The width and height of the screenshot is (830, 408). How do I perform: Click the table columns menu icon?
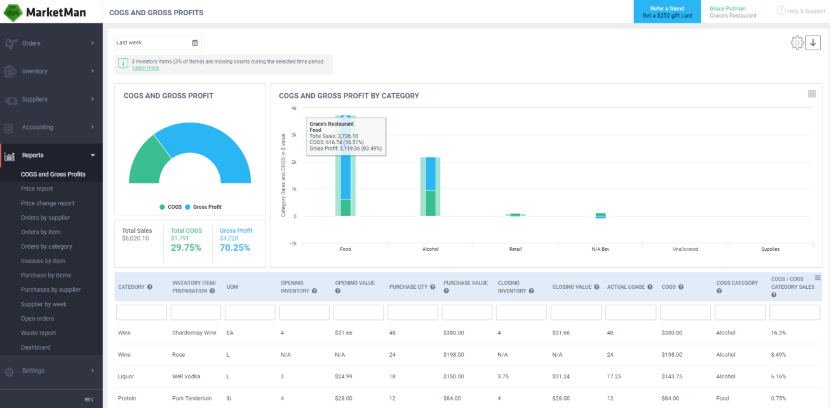(x=818, y=278)
